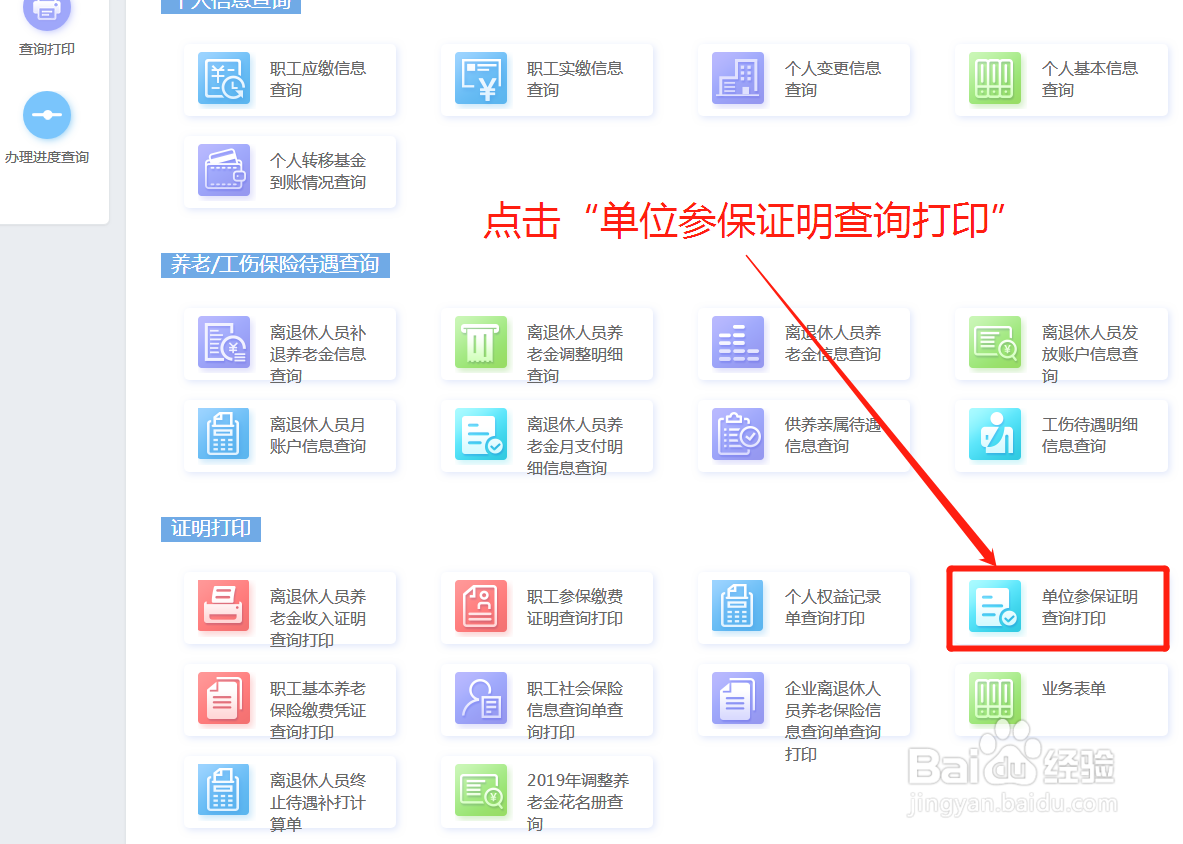Screen dimensions: 1183x844
Task: Open 职工实缴信息查询 text link
Action: point(575,79)
